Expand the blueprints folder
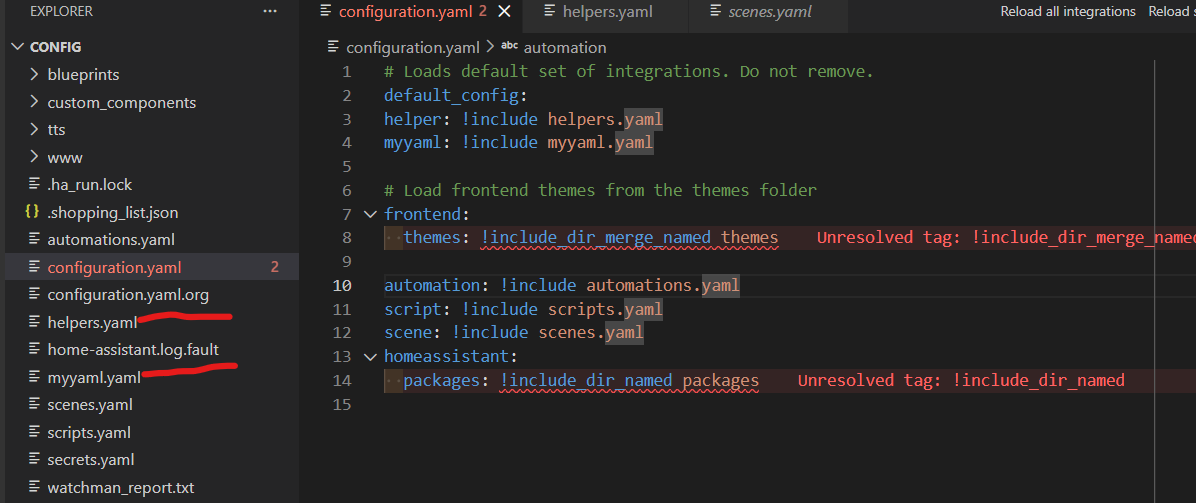 coord(83,75)
